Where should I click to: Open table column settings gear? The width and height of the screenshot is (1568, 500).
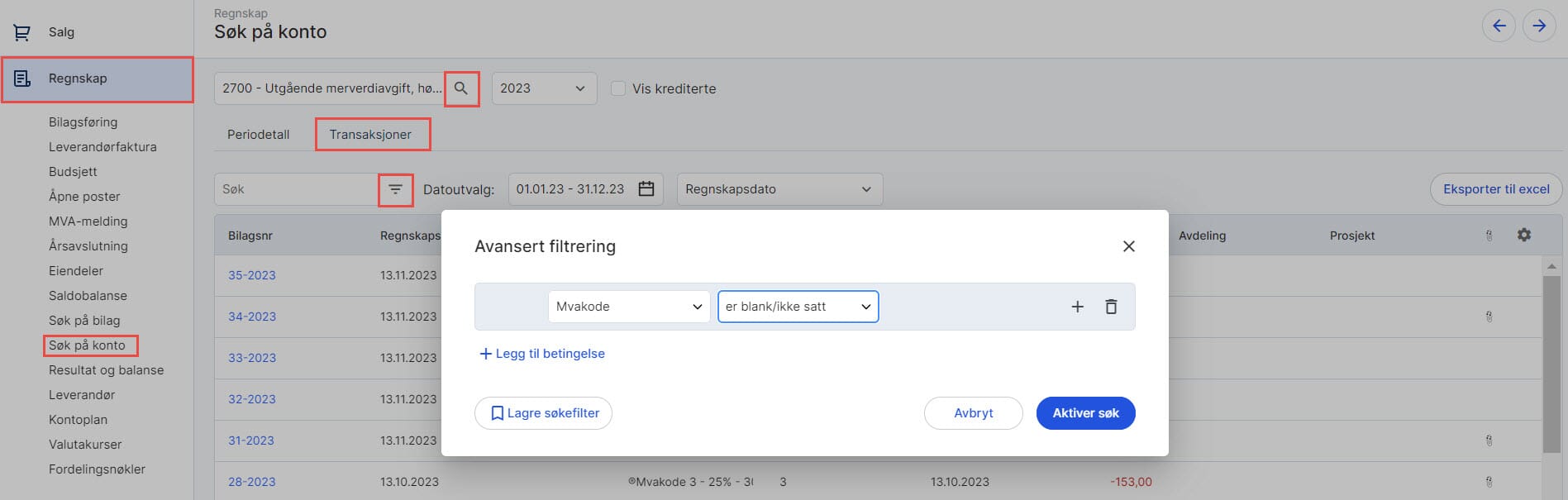[1523, 236]
